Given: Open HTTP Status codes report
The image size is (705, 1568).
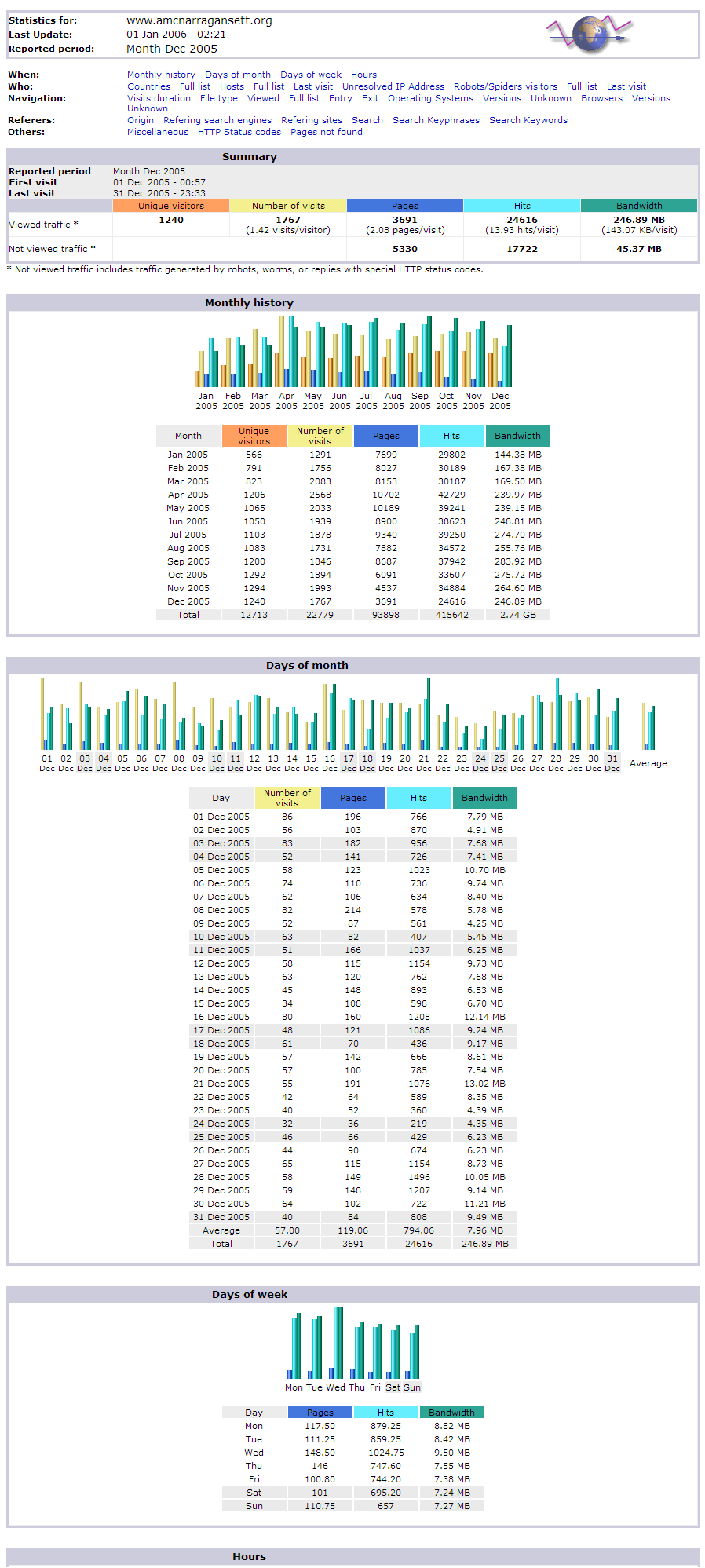Looking at the screenshot, I should pos(239,133).
